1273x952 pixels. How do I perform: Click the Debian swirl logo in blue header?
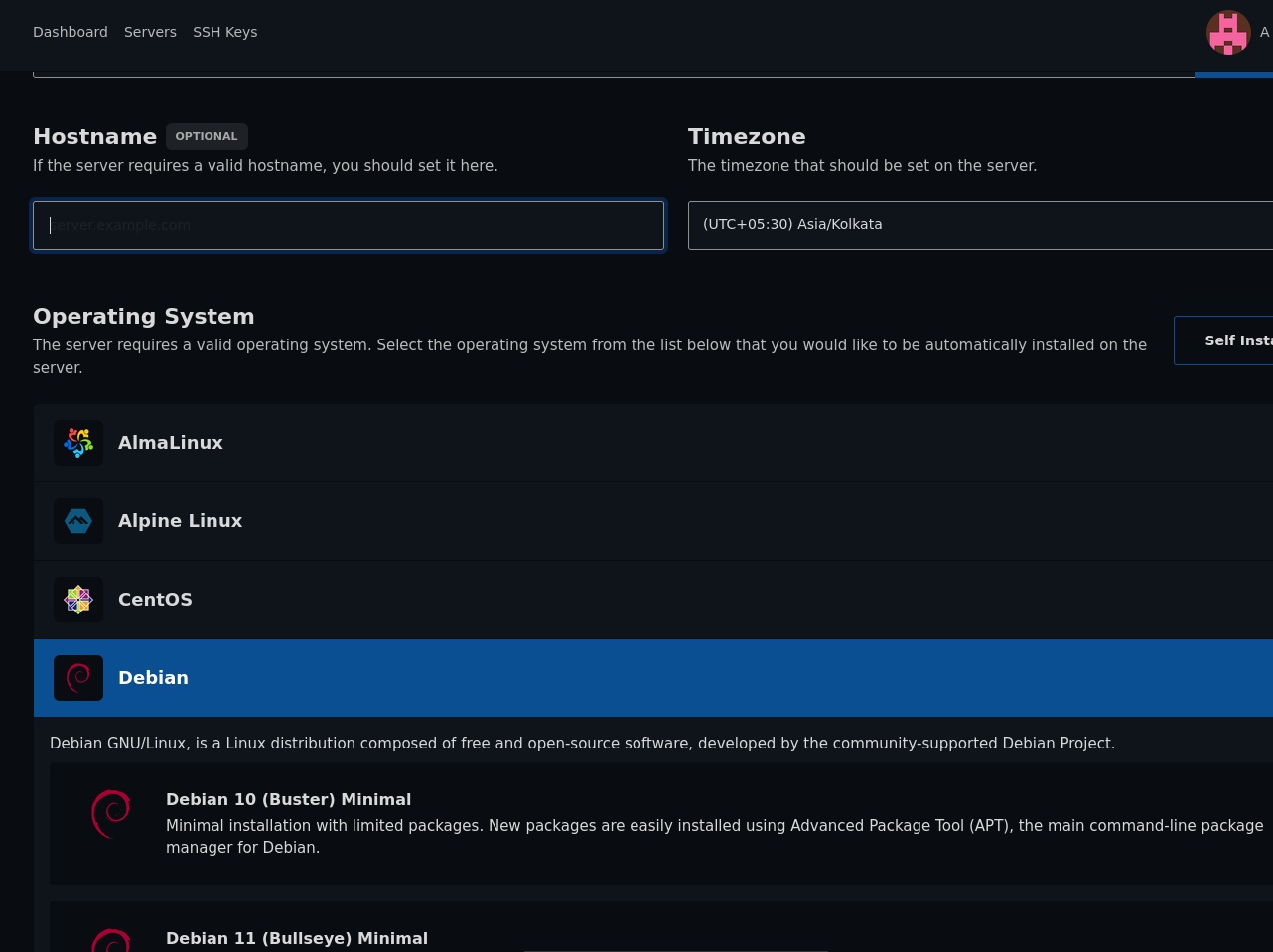tap(78, 678)
